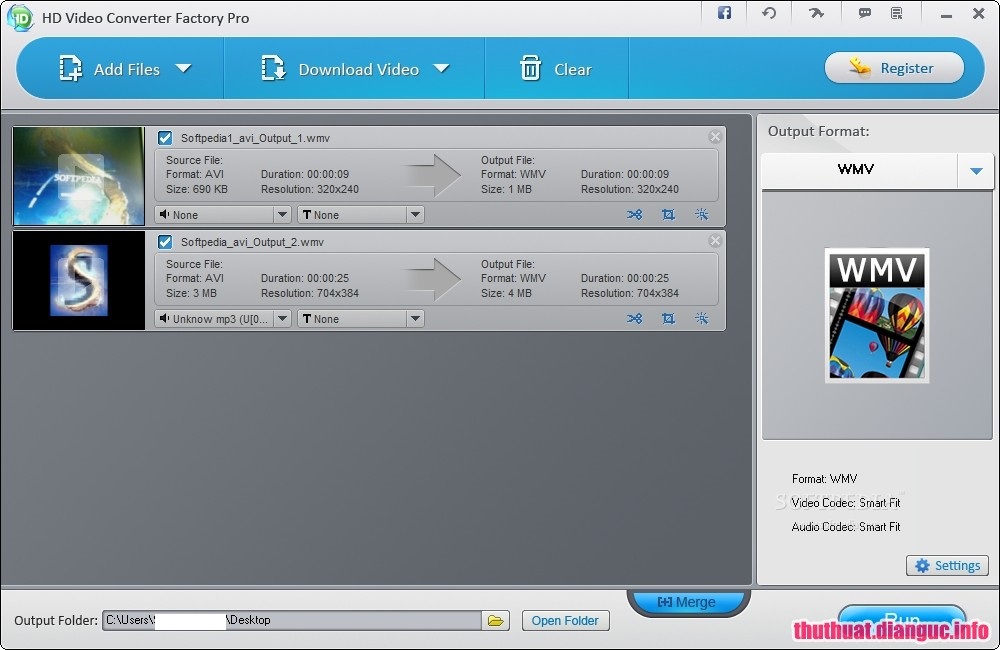
Task: Click the text Resolution: 704x384 under Output File
Action: (629, 293)
